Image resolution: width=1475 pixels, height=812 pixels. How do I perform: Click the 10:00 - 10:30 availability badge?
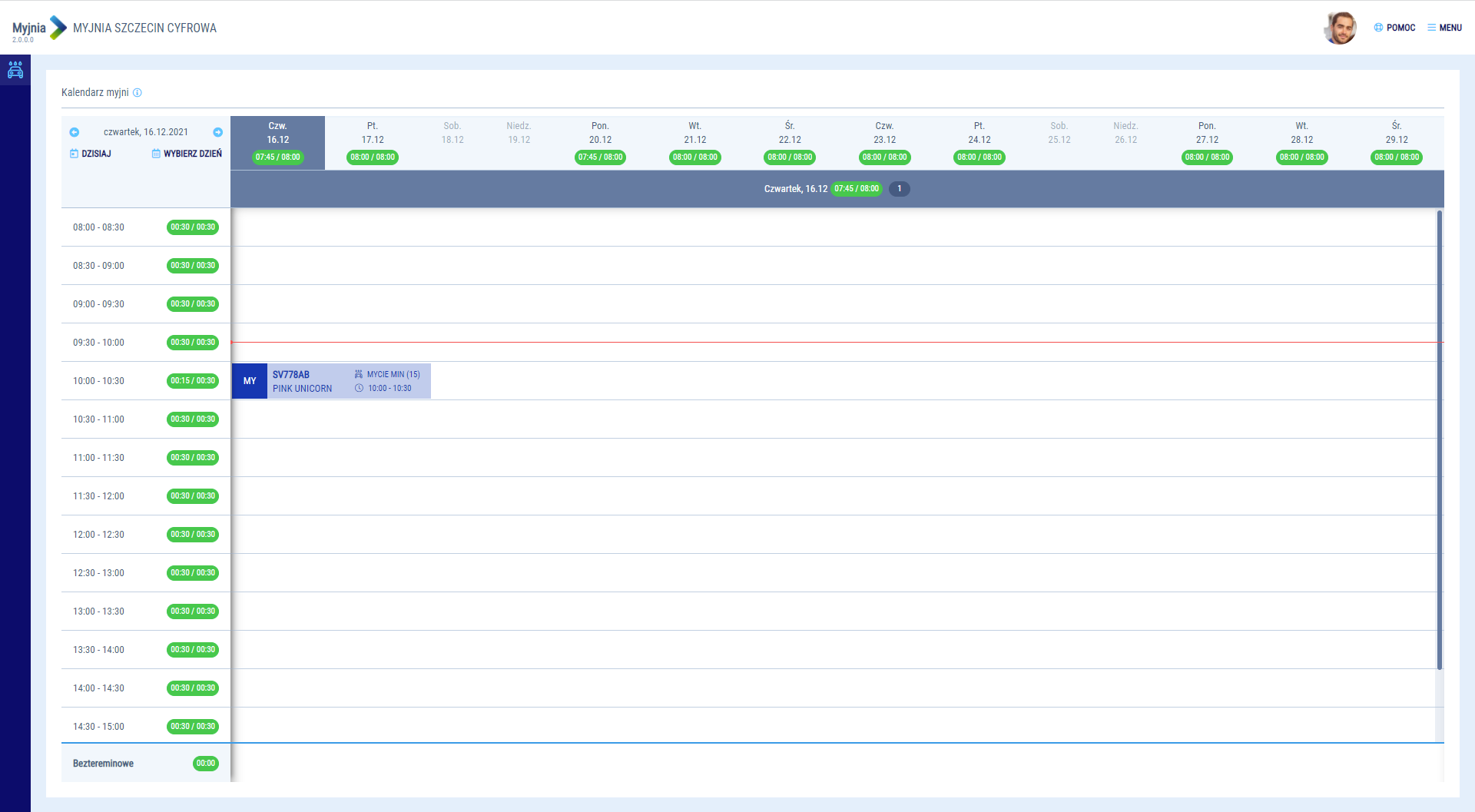coord(193,381)
